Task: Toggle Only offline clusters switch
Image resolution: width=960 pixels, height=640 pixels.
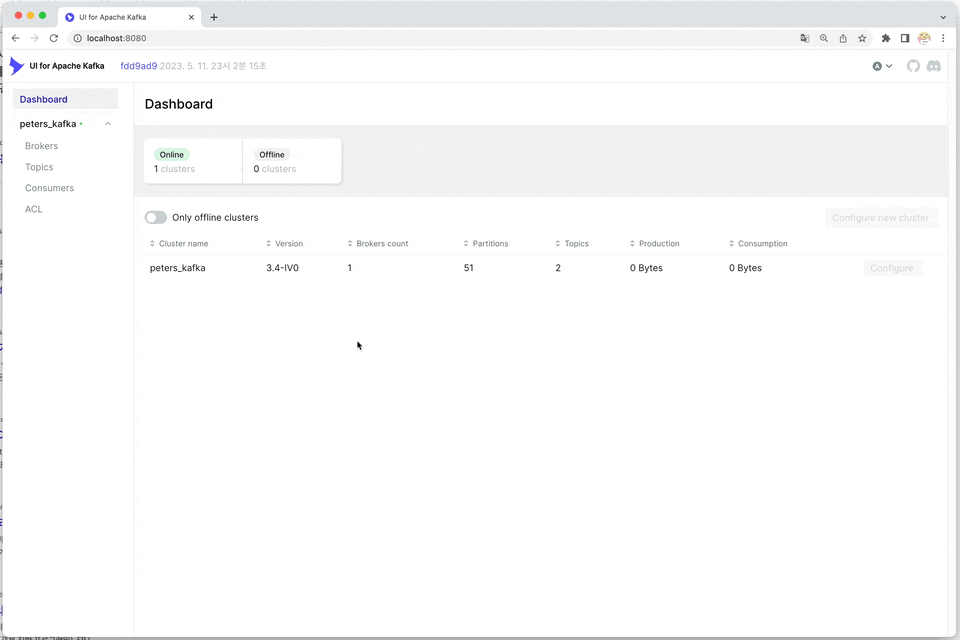Action: 156,217
